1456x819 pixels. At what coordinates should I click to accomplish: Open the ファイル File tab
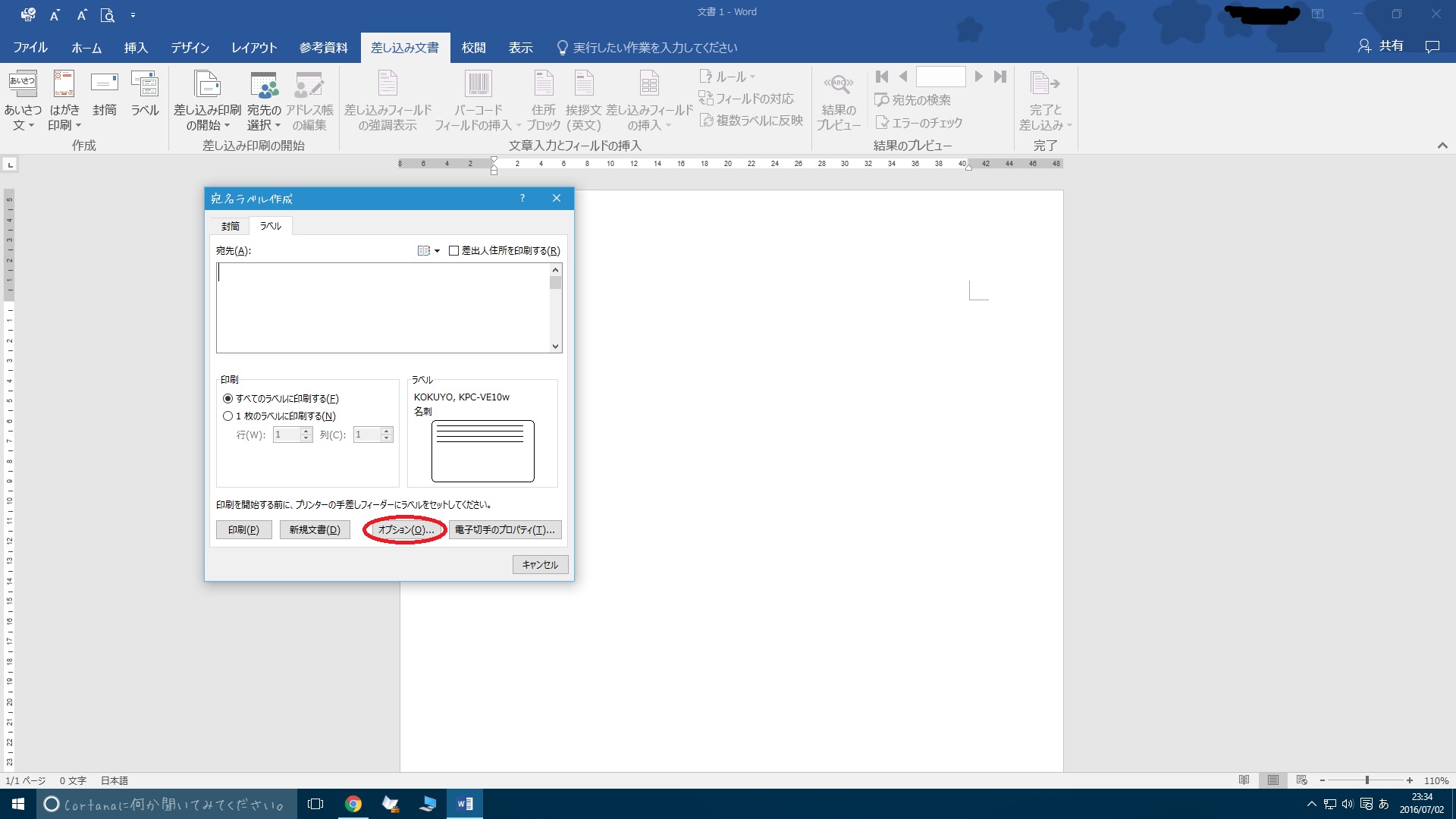[30, 48]
